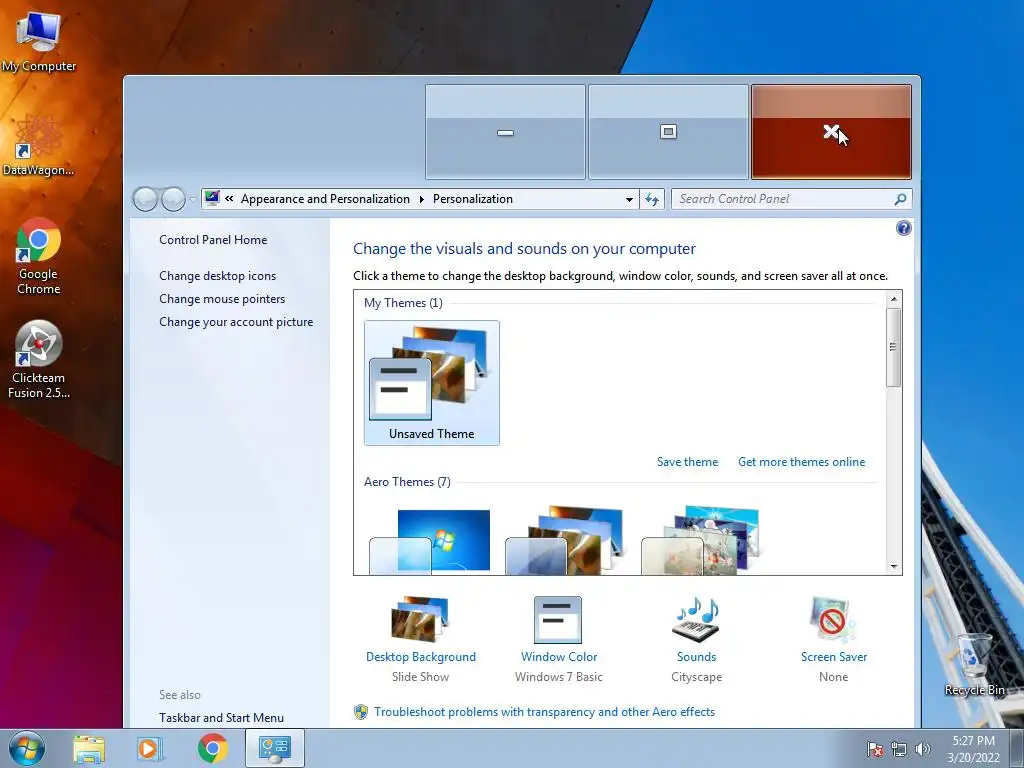
Task: Select Personalization window taskbar button
Action: click(275, 748)
